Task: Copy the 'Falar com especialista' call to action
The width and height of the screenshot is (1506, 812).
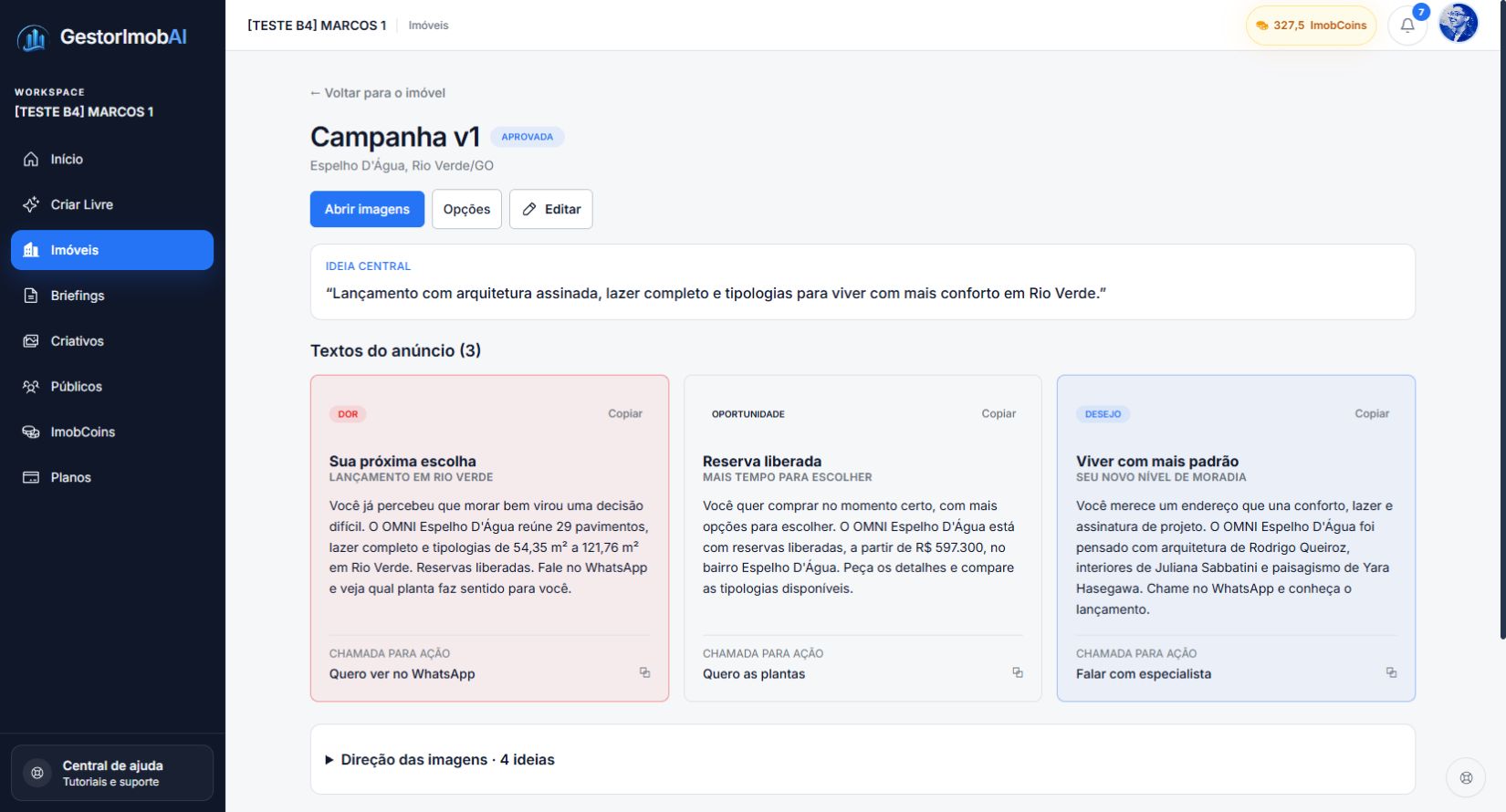Action: 1391,672
